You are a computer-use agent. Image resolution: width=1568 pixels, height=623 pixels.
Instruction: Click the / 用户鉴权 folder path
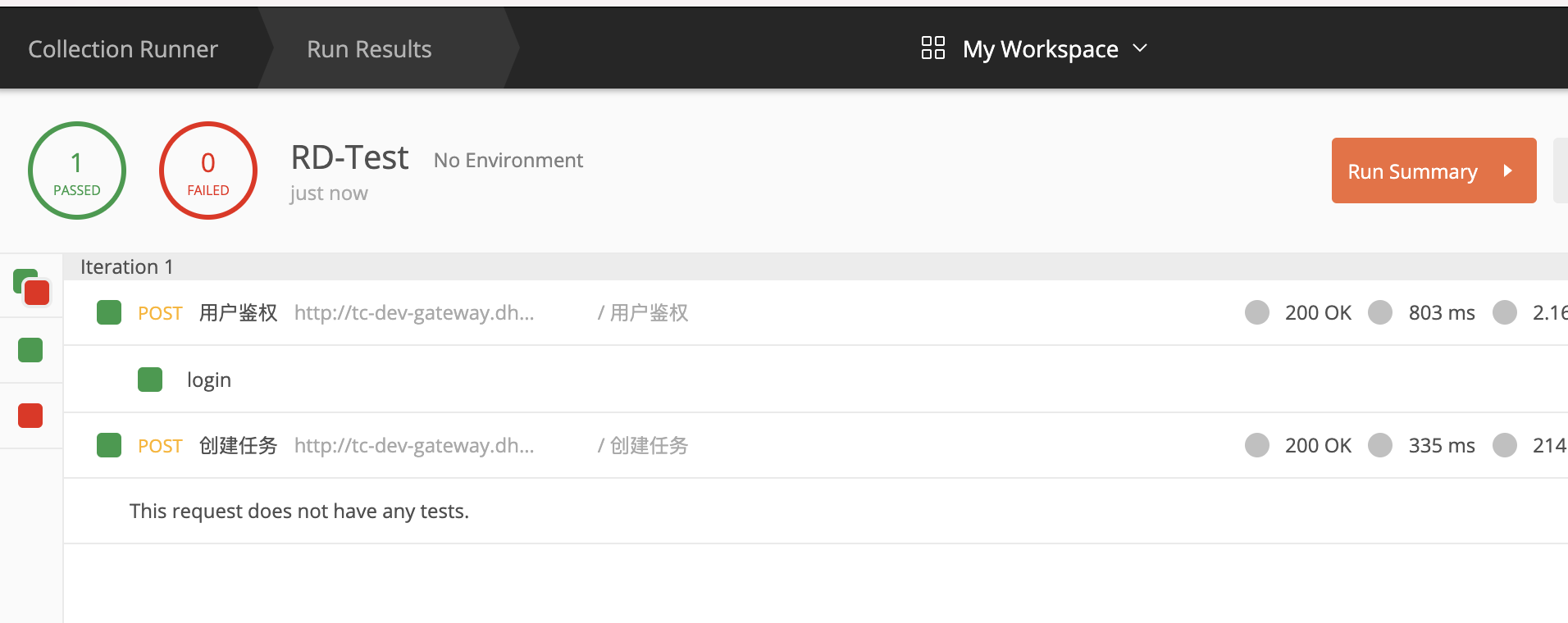tap(643, 312)
